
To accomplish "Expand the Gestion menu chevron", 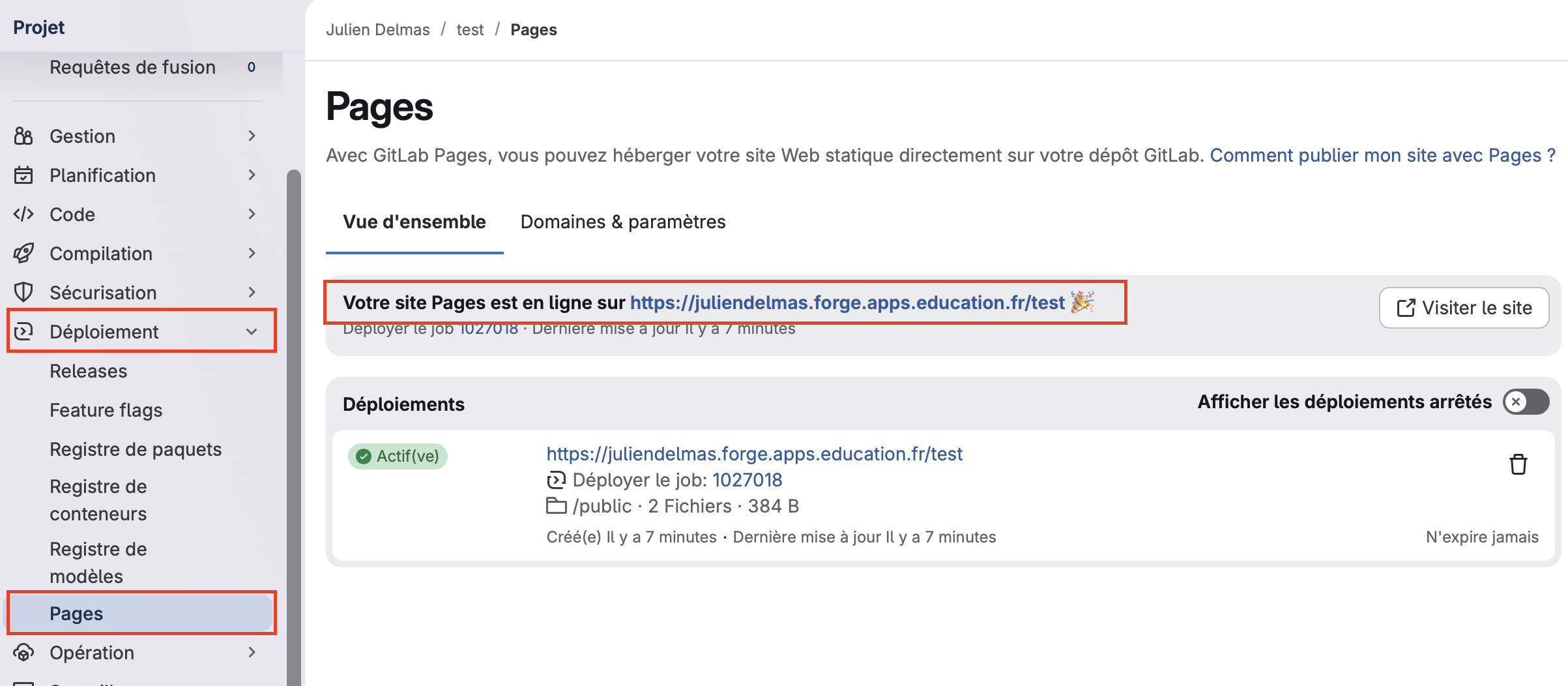I will (252, 136).
